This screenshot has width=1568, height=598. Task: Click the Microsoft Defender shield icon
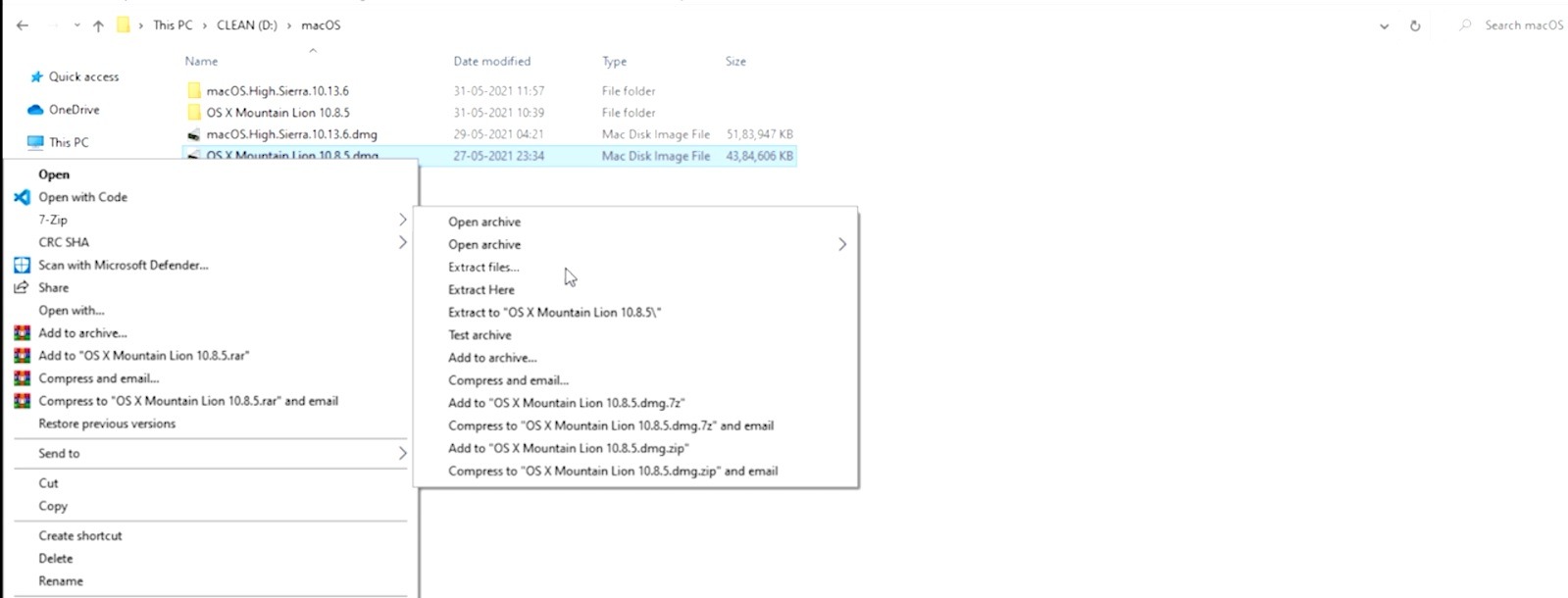click(x=22, y=265)
